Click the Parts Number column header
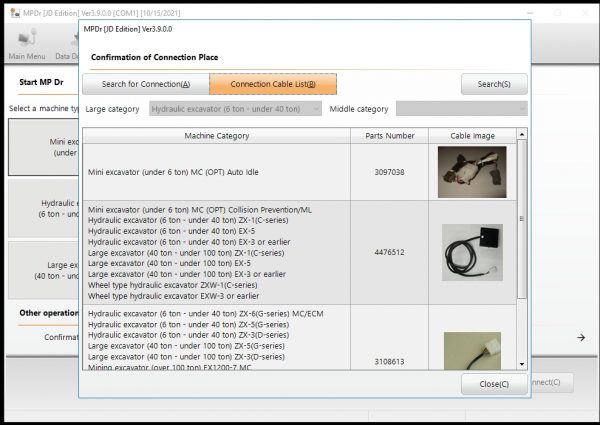600x425 pixels. pyautogui.click(x=390, y=136)
